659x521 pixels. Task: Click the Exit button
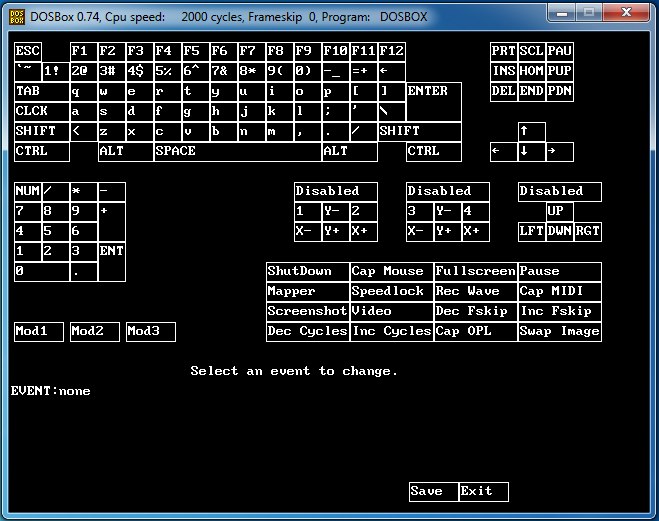point(484,492)
